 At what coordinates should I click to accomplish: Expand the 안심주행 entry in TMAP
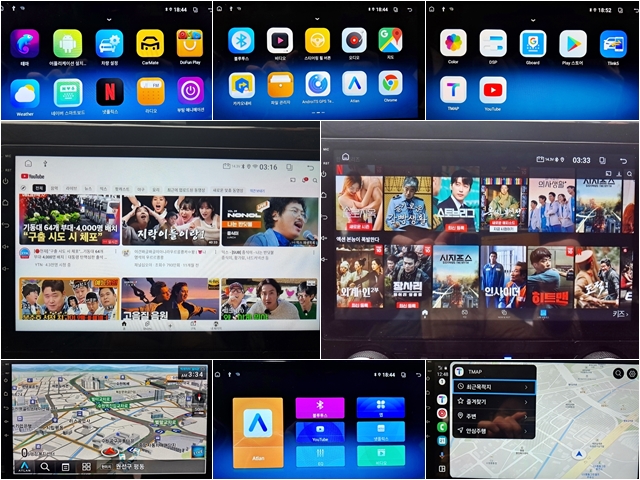[493, 432]
